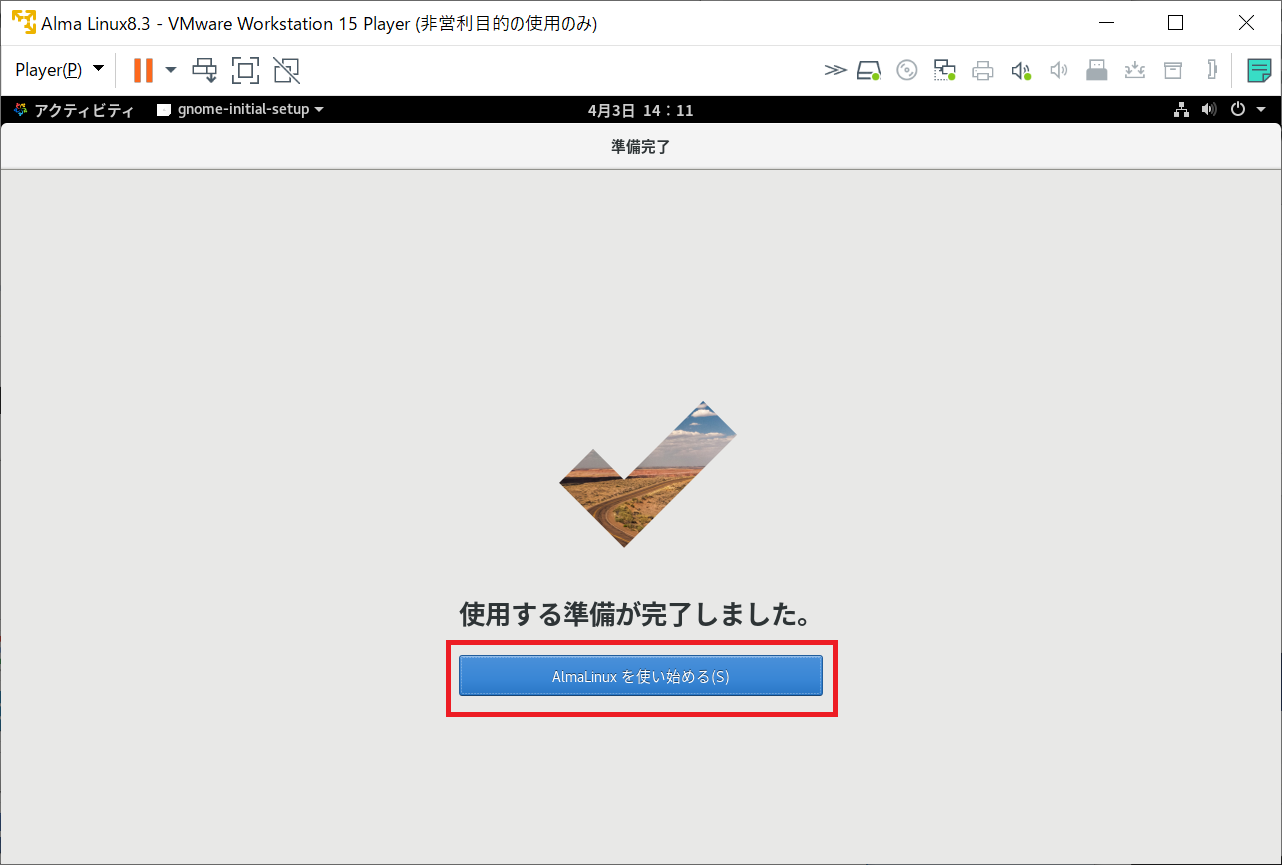The image size is (1282, 865).
Task: Pause the virtual machine with the orange pause icon
Action: 143,70
